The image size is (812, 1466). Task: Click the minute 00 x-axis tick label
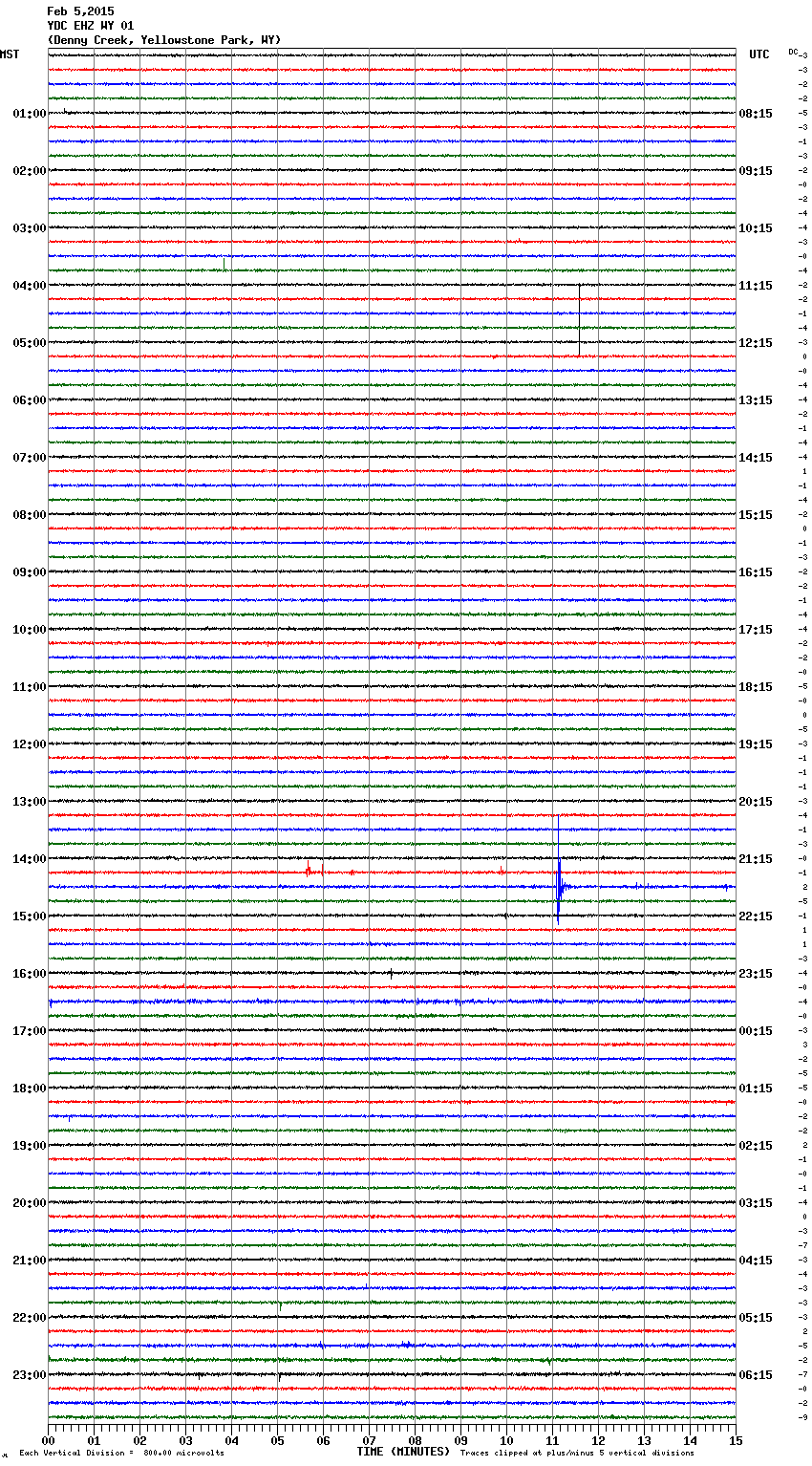pyautogui.click(x=49, y=1440)
